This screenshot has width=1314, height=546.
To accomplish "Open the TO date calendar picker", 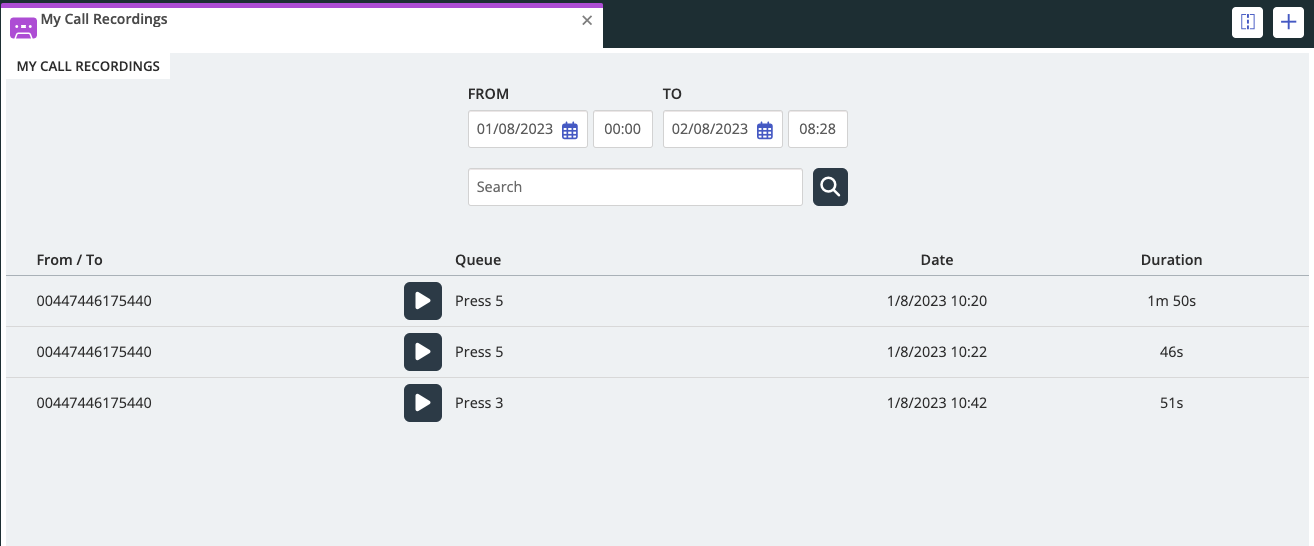I will tap(765, 130).
